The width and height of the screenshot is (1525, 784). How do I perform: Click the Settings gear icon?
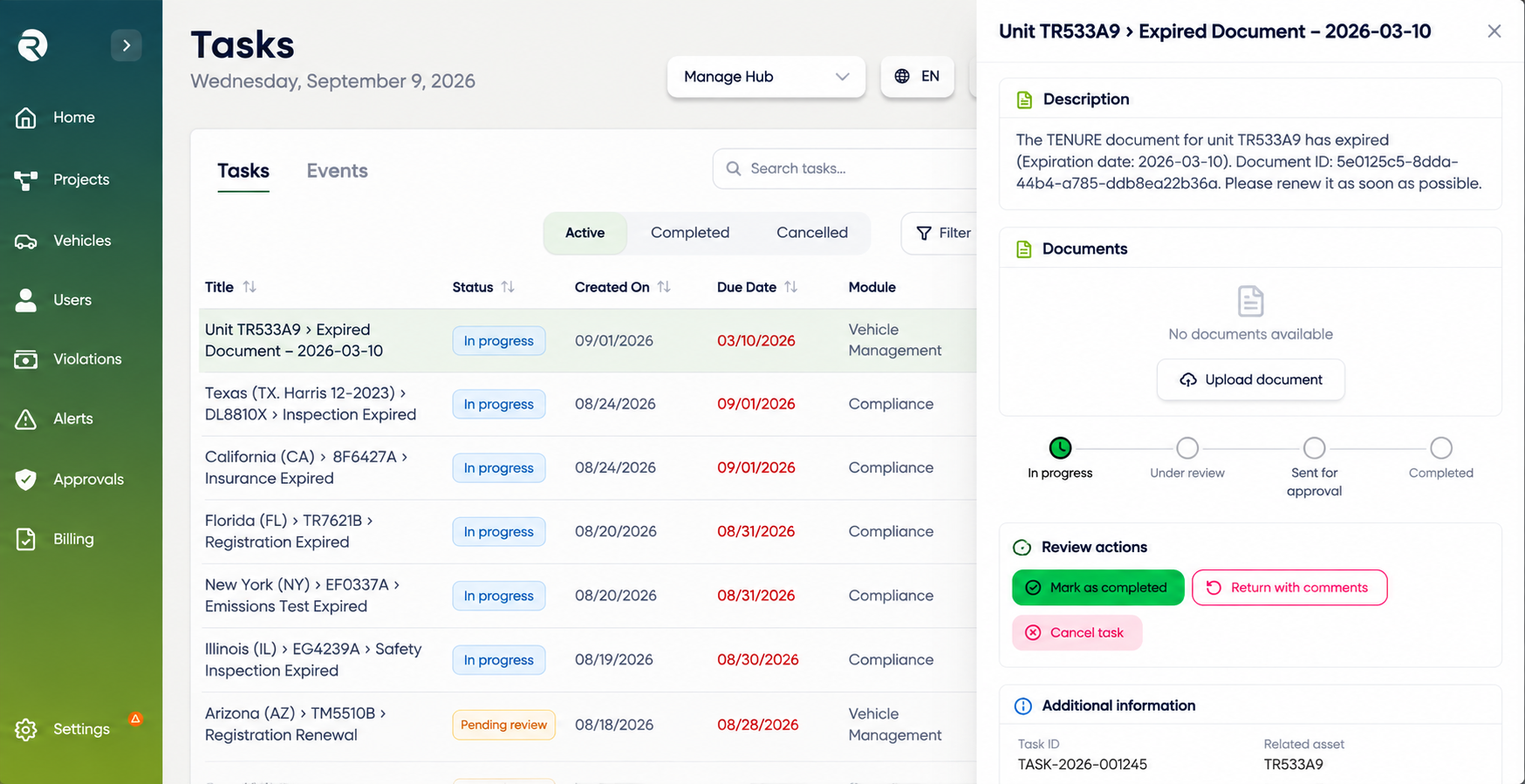(x=26, y=730)
